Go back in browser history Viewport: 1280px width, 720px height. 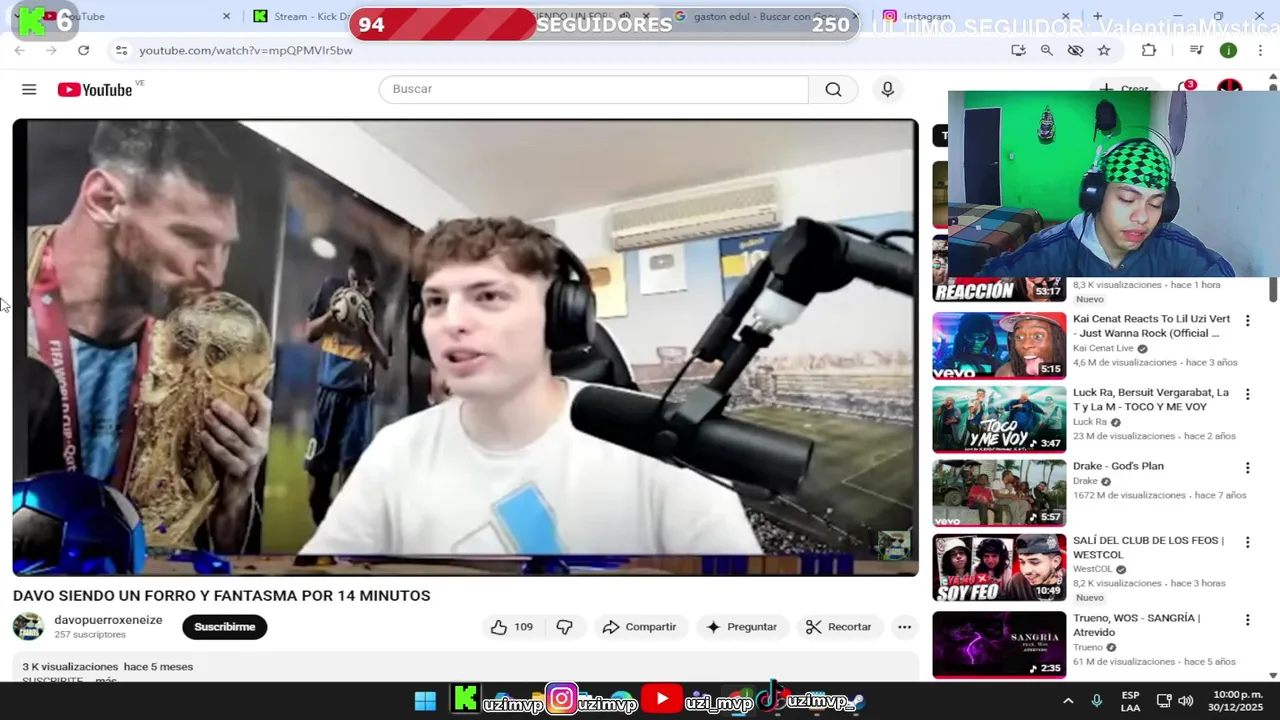pos(19,50)
